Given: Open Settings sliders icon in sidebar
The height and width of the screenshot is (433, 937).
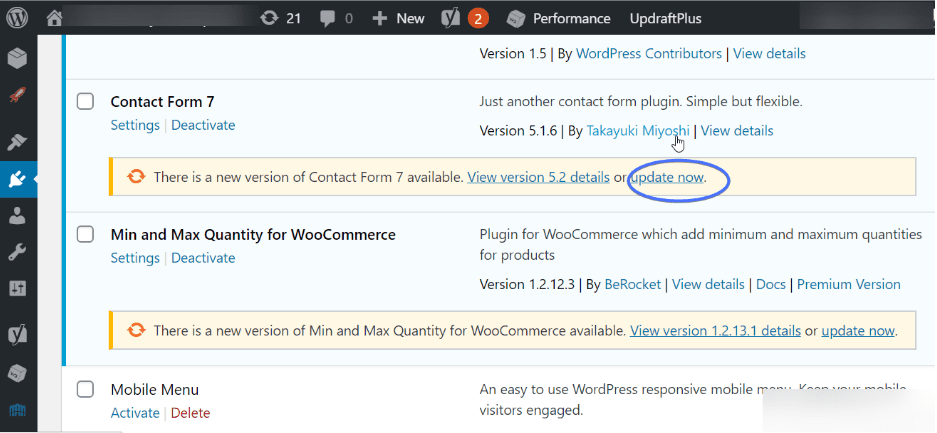Looking at the screenshot, I should (18, 289).
